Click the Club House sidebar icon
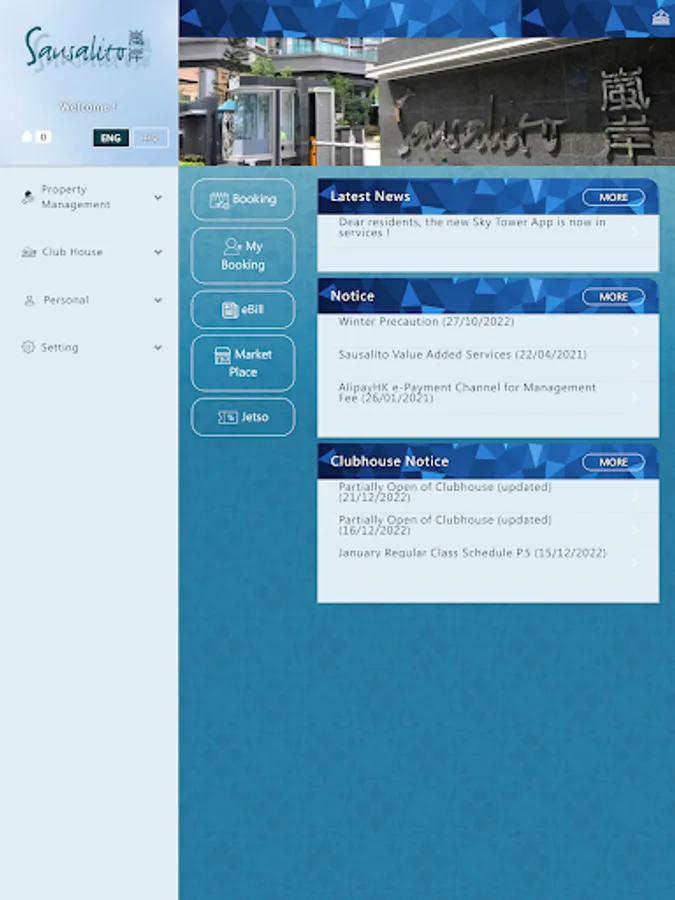Image resolution: width=675 pixels, height=900 pixels. click(x=29, y=252)
